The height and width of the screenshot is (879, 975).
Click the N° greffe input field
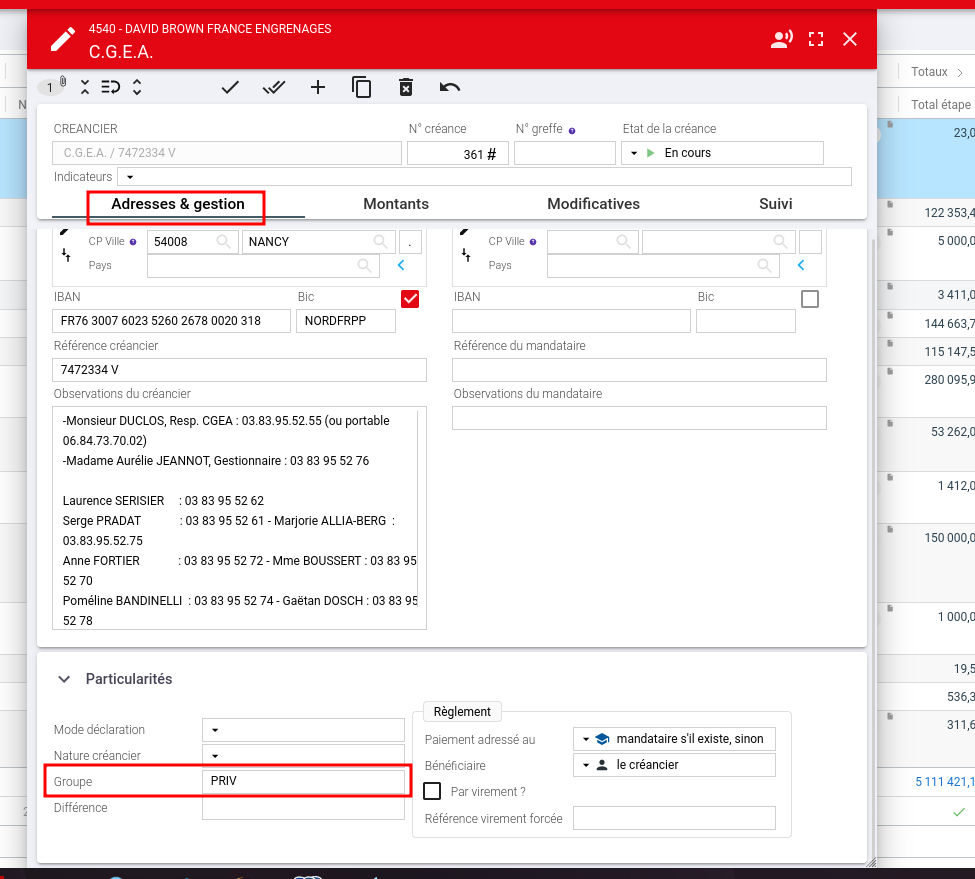565,154
